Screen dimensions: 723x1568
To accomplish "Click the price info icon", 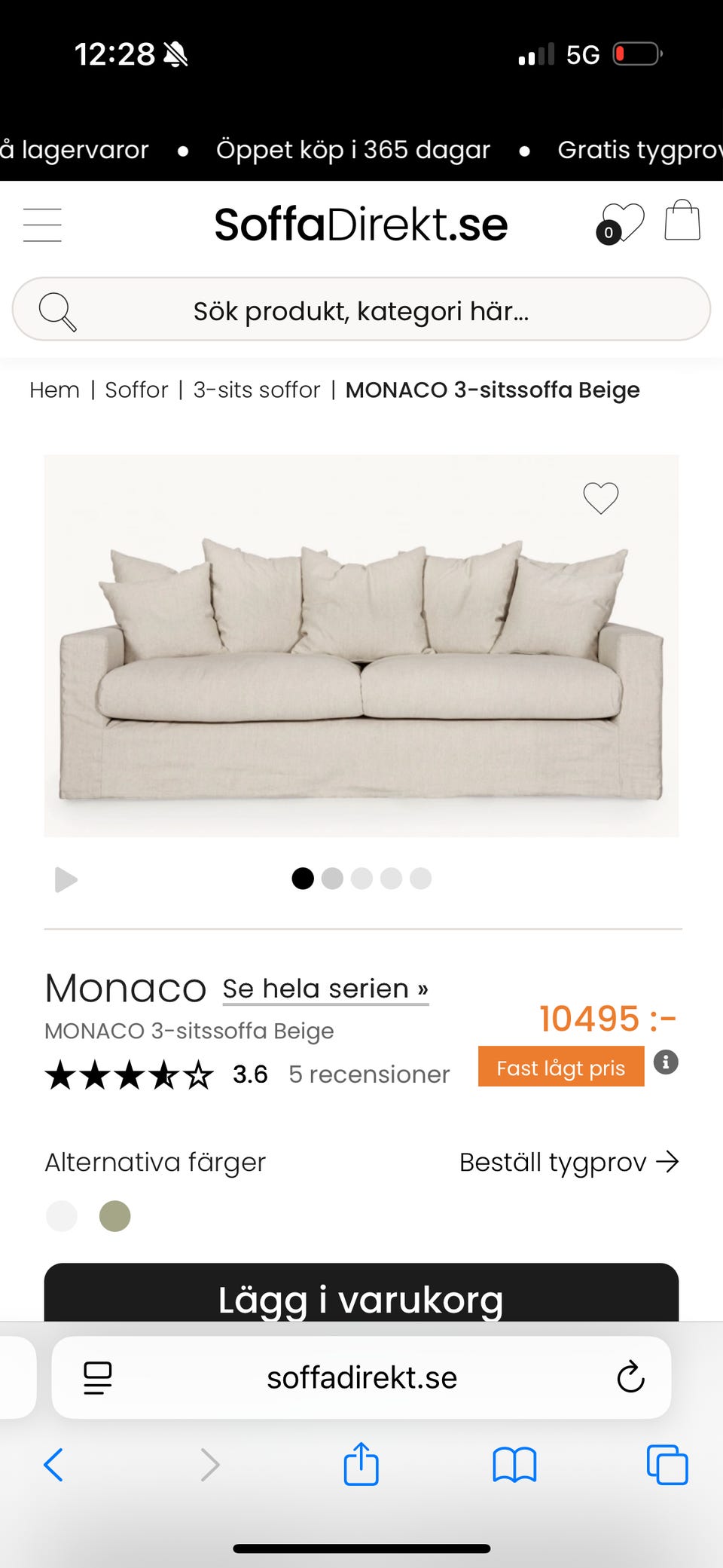I will pos(666,1062).
